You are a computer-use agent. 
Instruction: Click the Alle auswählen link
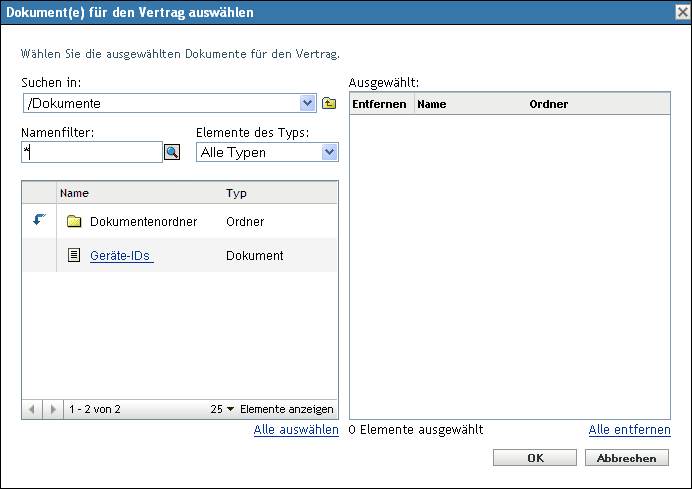click(x=295, y=430)
